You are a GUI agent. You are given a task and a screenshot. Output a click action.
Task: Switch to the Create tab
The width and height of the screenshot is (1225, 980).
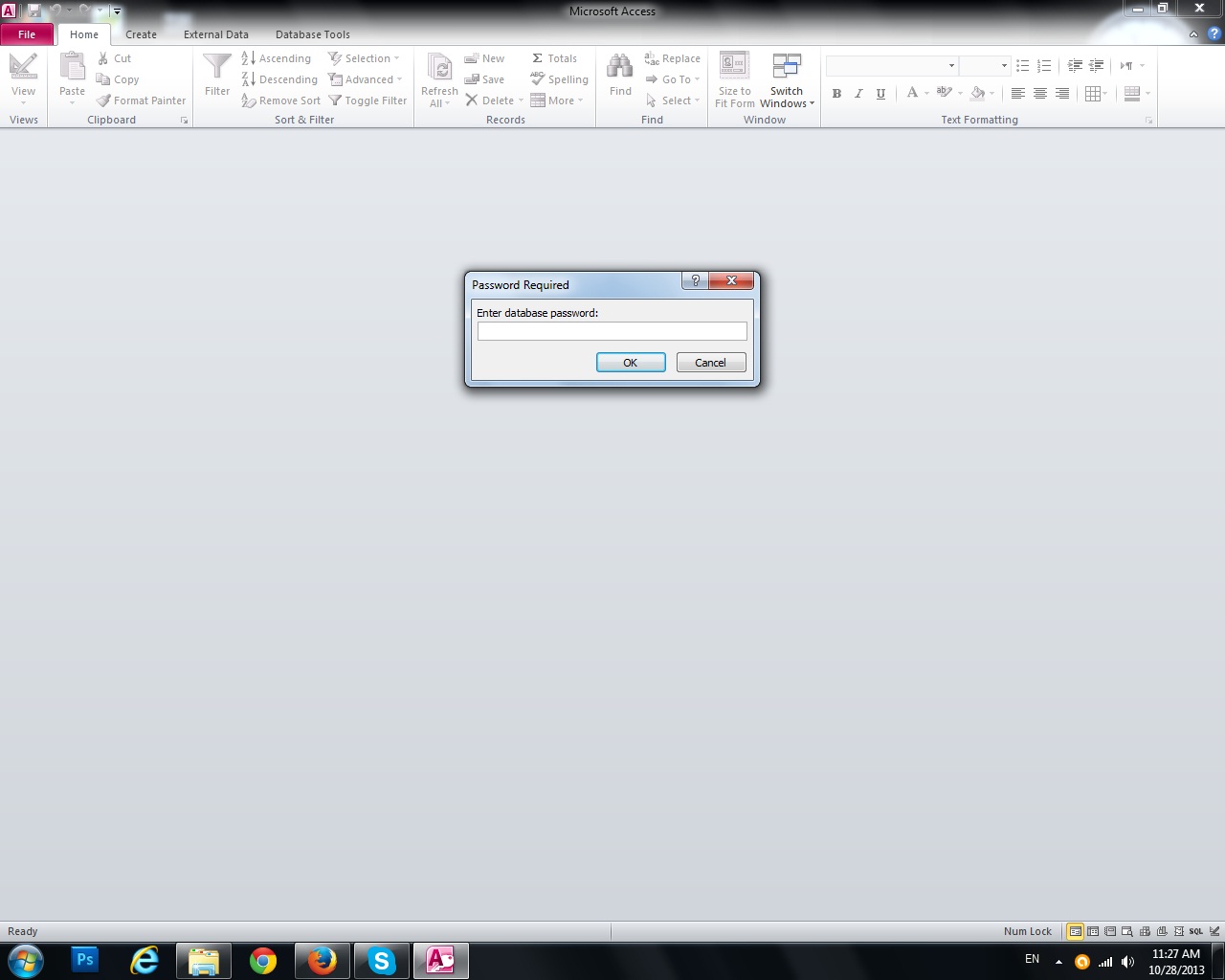click(141, 34)
